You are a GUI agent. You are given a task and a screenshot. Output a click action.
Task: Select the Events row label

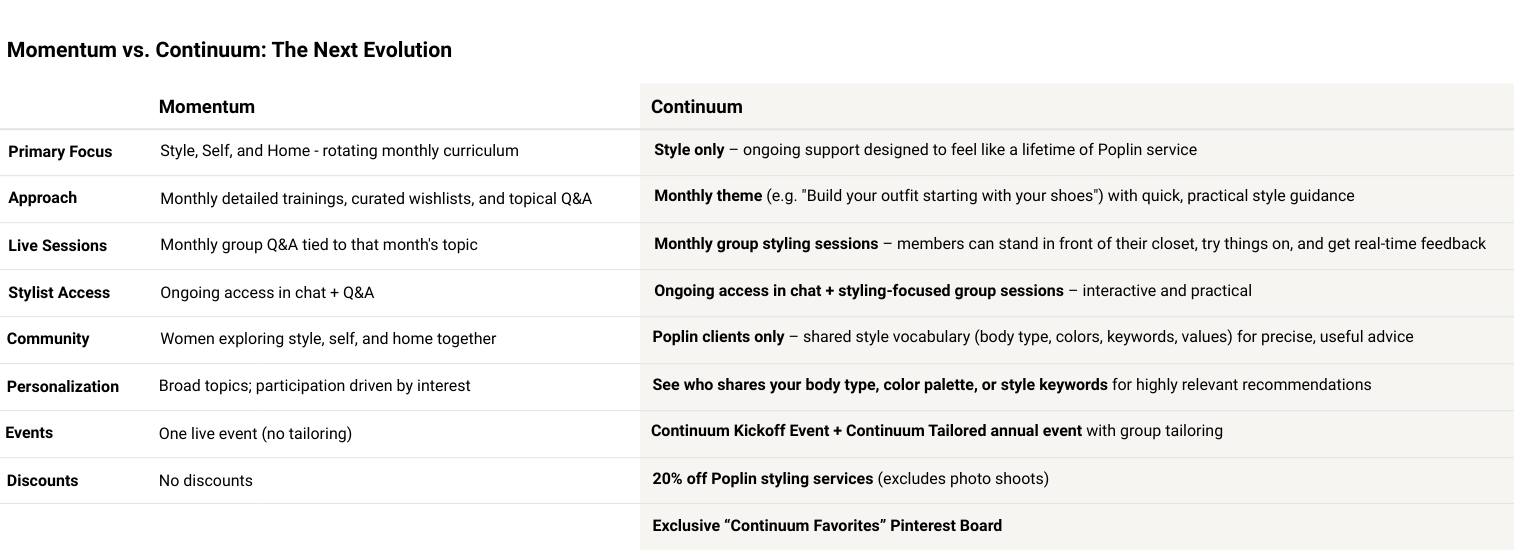(29, 433)
